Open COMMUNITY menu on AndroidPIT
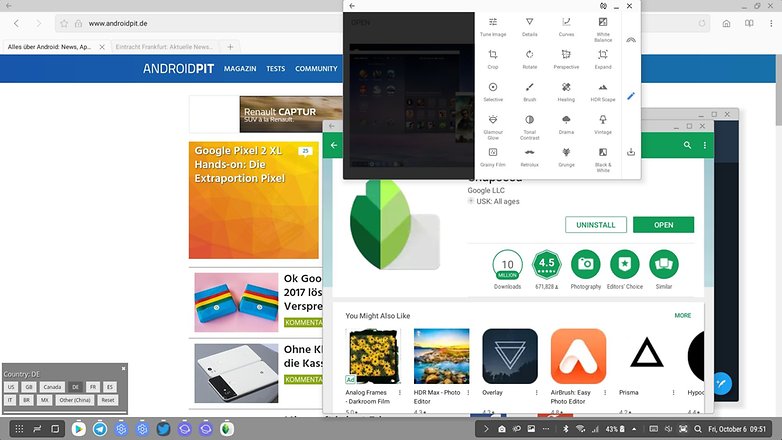The width and height of the screenshot is (782, 440). click(316, 69)
